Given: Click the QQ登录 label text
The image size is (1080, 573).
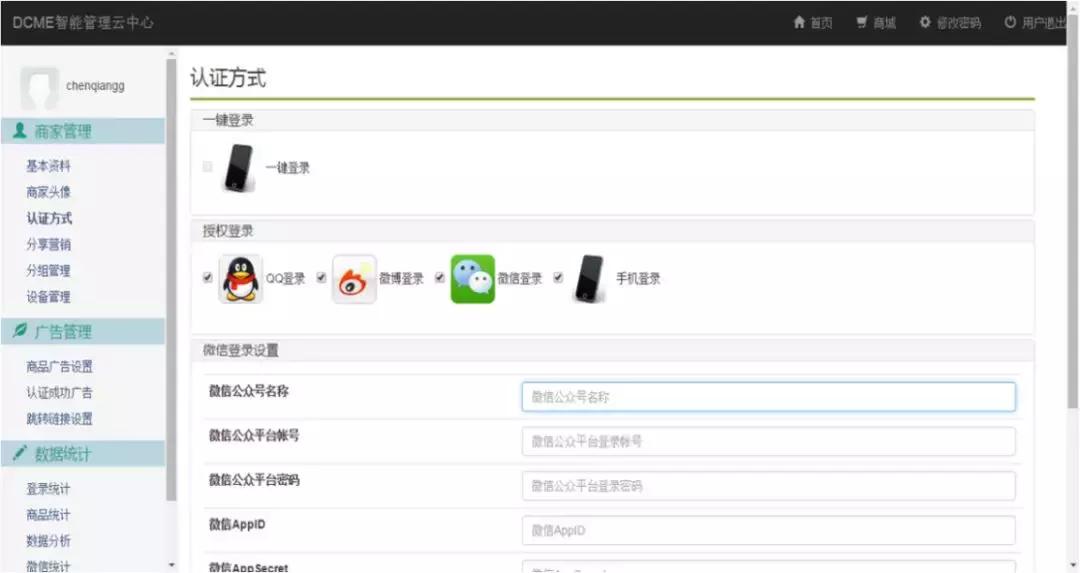Looking at the screenshot, I should pos(285,278).
